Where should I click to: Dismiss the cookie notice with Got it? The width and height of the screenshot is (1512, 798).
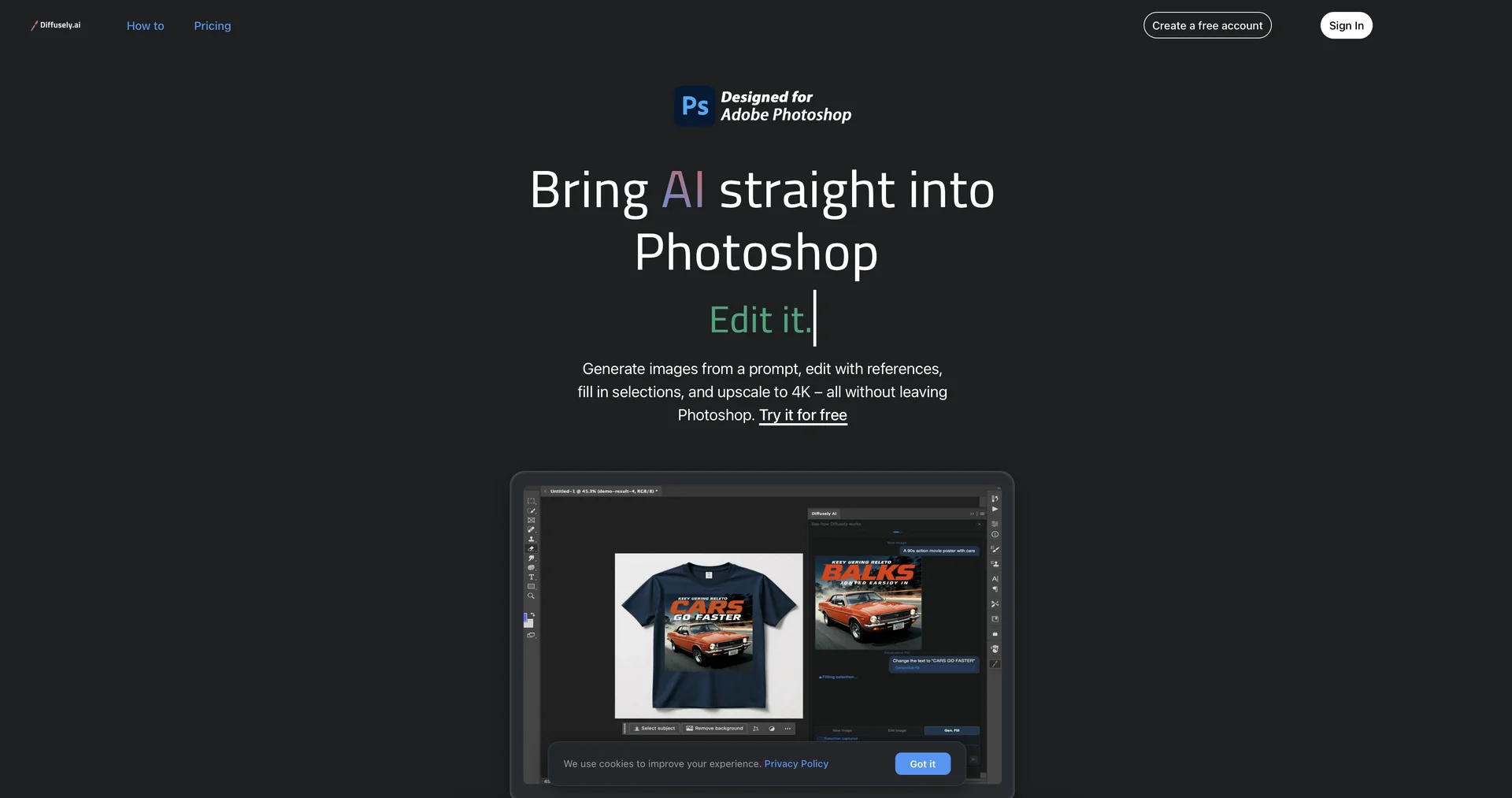pyautogui.click(x=923, y=764)
